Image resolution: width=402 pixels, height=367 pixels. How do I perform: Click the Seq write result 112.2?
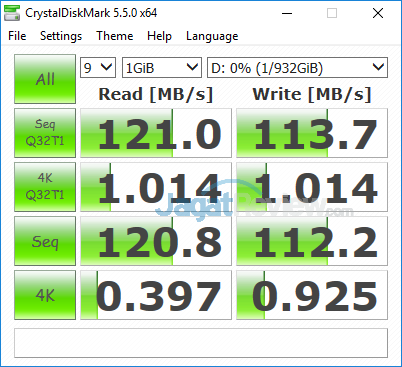(312, 241)
